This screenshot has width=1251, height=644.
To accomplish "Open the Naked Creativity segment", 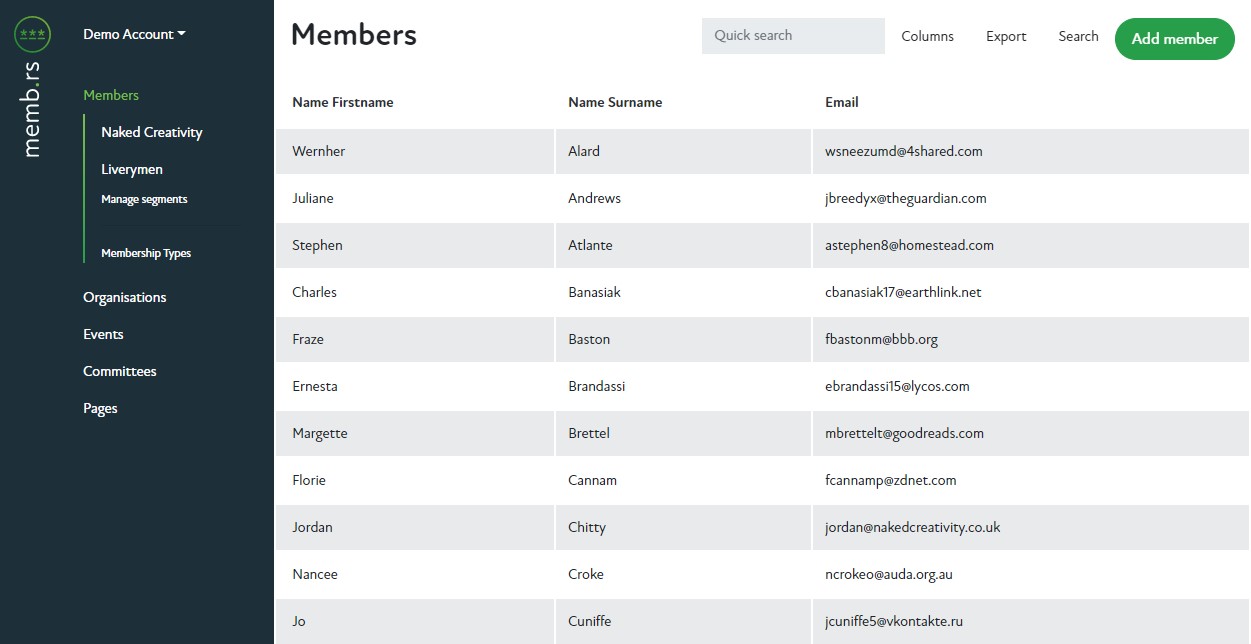I will [x=151, y=131].
